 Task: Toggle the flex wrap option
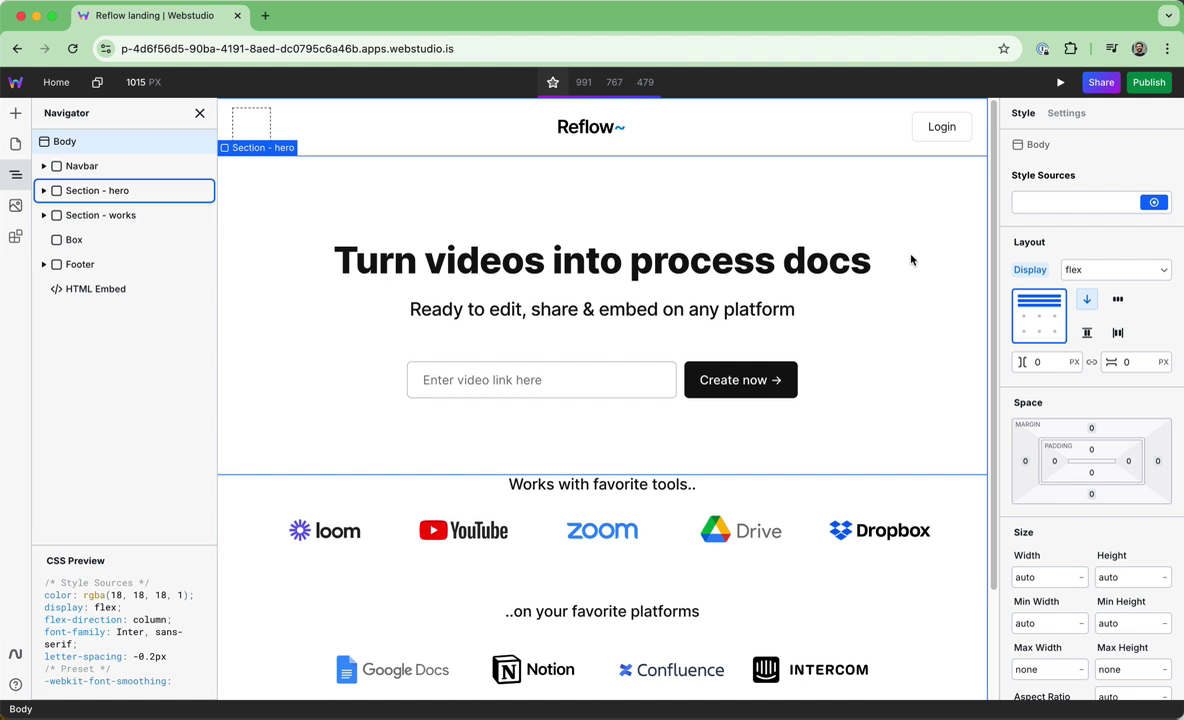click(x=1118, y=300)
